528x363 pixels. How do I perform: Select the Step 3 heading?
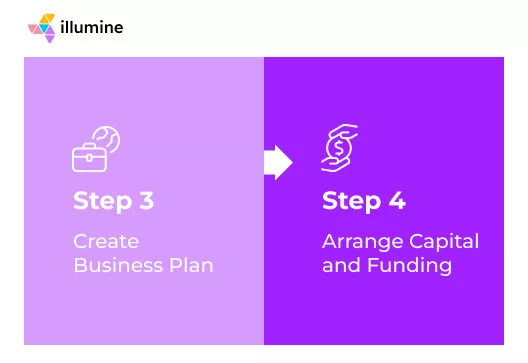(x=113, y=201)
